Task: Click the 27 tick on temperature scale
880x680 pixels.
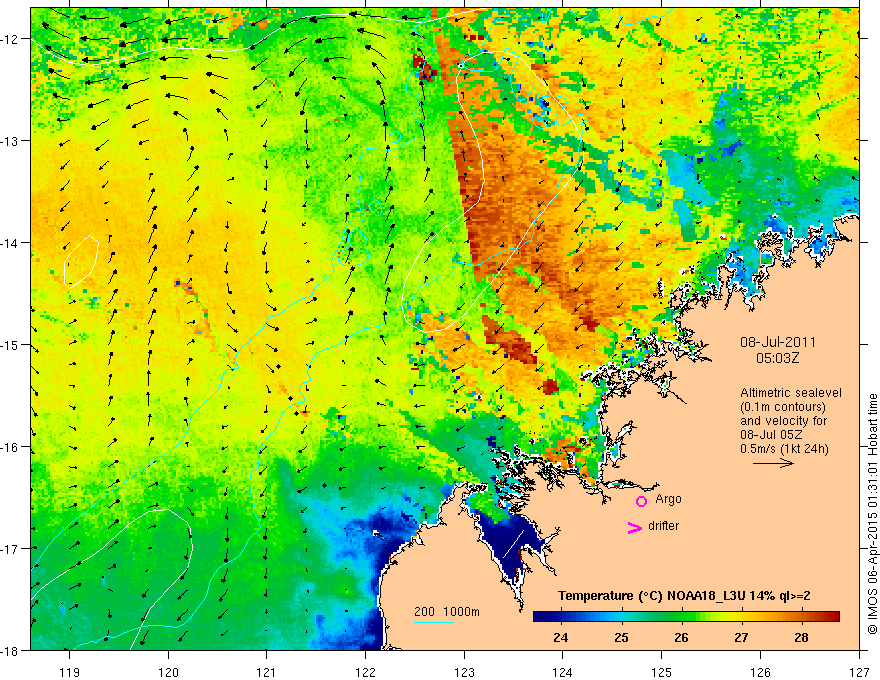Action: point(741,637)
